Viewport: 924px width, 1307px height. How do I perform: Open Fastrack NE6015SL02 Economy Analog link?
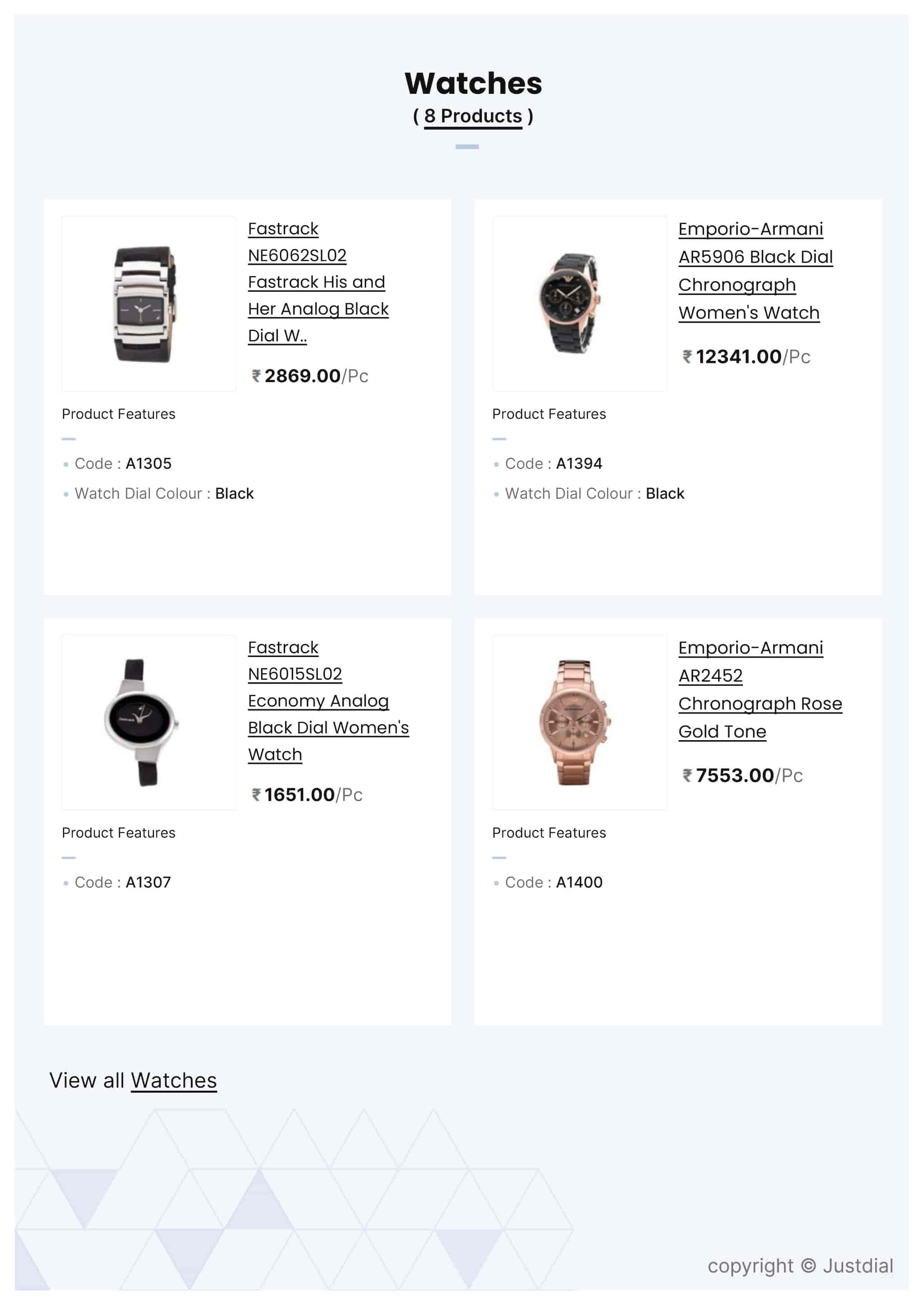(x=318, y=701)
